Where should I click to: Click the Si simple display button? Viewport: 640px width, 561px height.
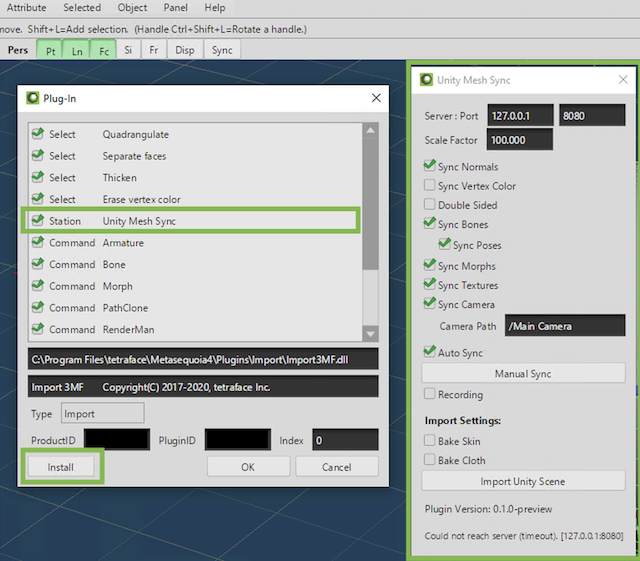click(128, 50)
